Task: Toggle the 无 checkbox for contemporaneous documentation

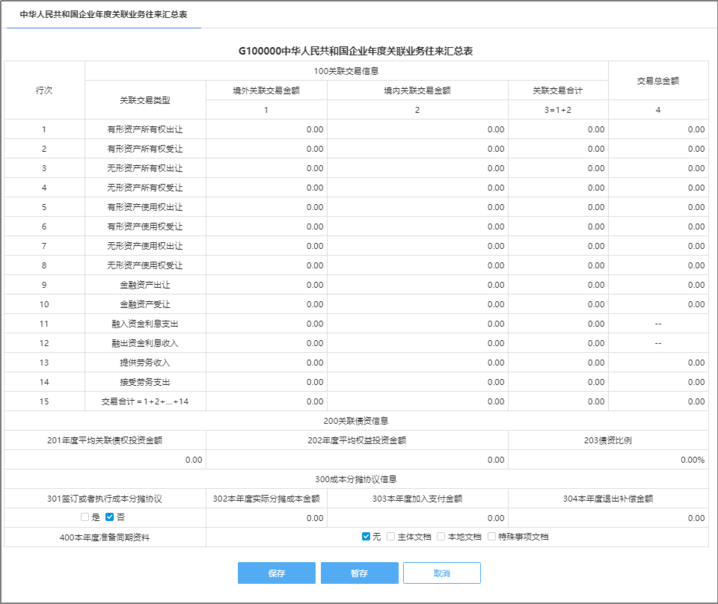Action: (366, 536)
